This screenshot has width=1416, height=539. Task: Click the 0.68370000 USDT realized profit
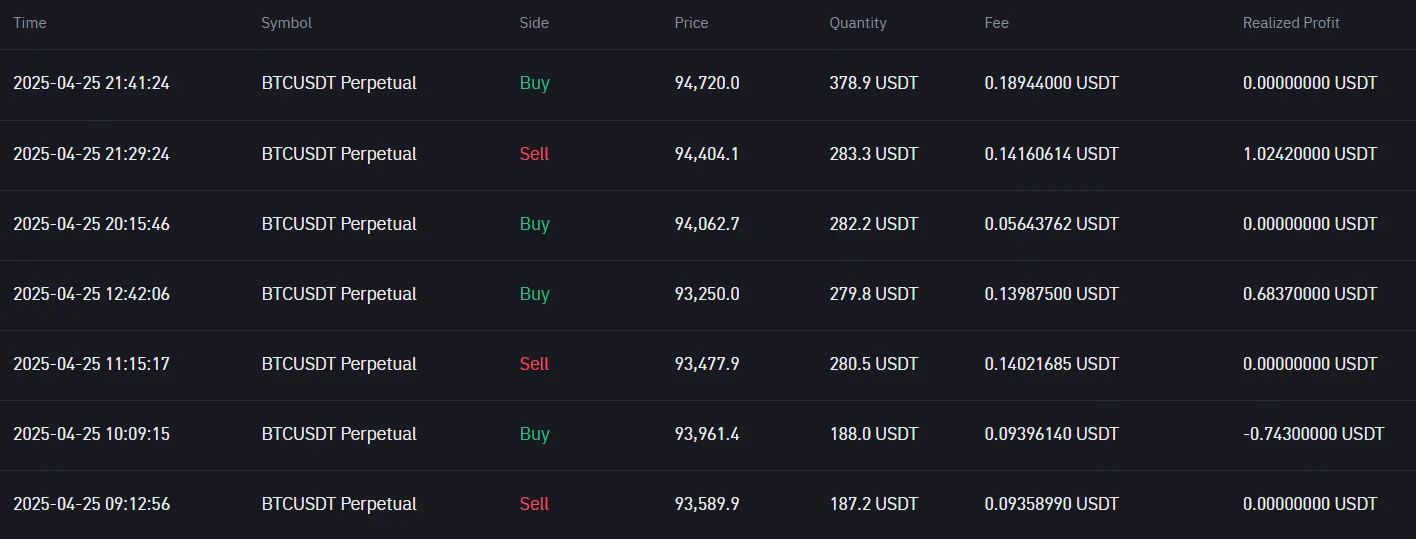pos(1309,294)
